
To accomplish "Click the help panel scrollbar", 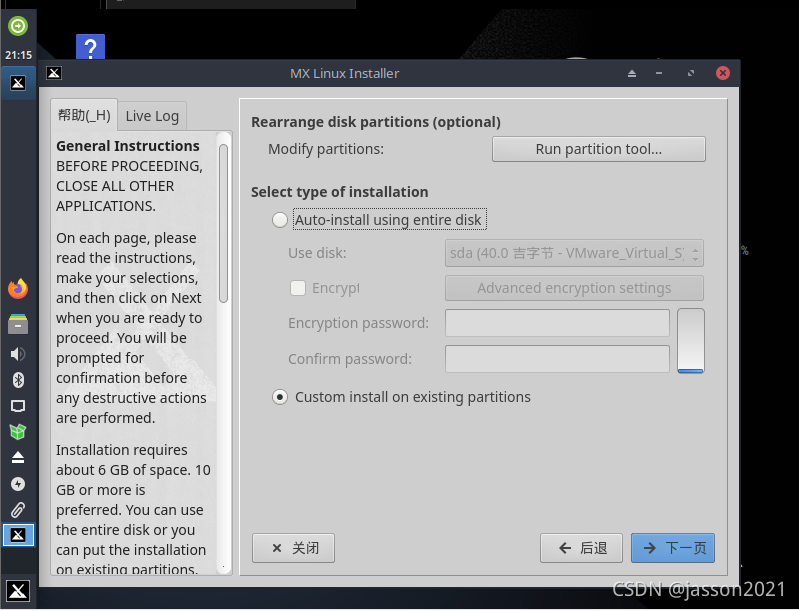I will click(x=223, y=223).
